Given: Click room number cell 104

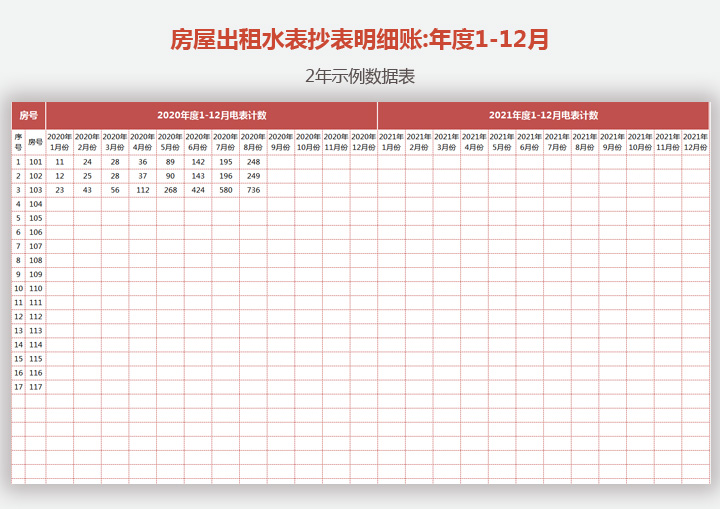Looking at the screenshot, I should click(35, 204).
